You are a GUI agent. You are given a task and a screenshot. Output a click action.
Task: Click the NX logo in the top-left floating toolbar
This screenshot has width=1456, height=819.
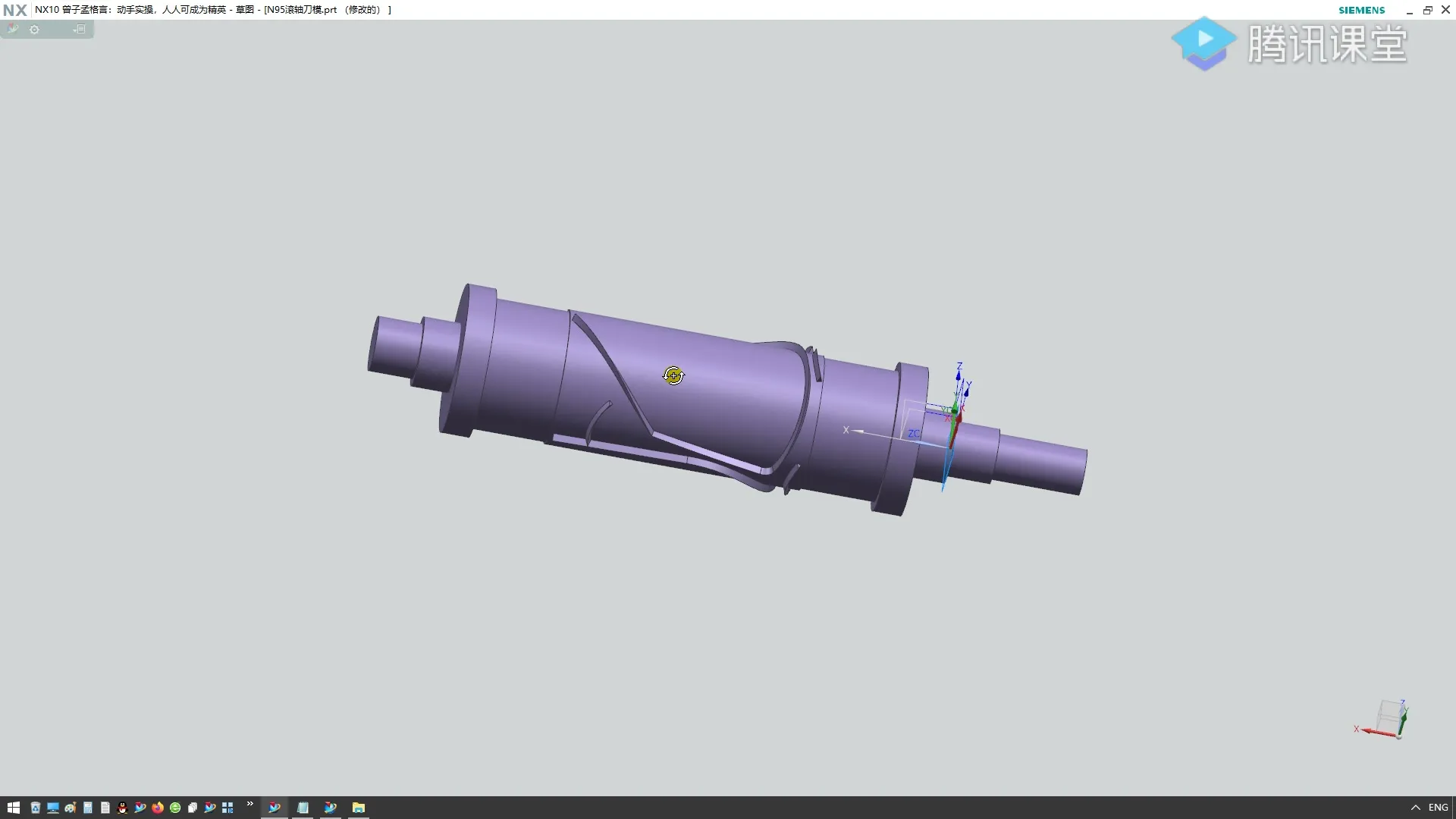(x=12, y=29)
